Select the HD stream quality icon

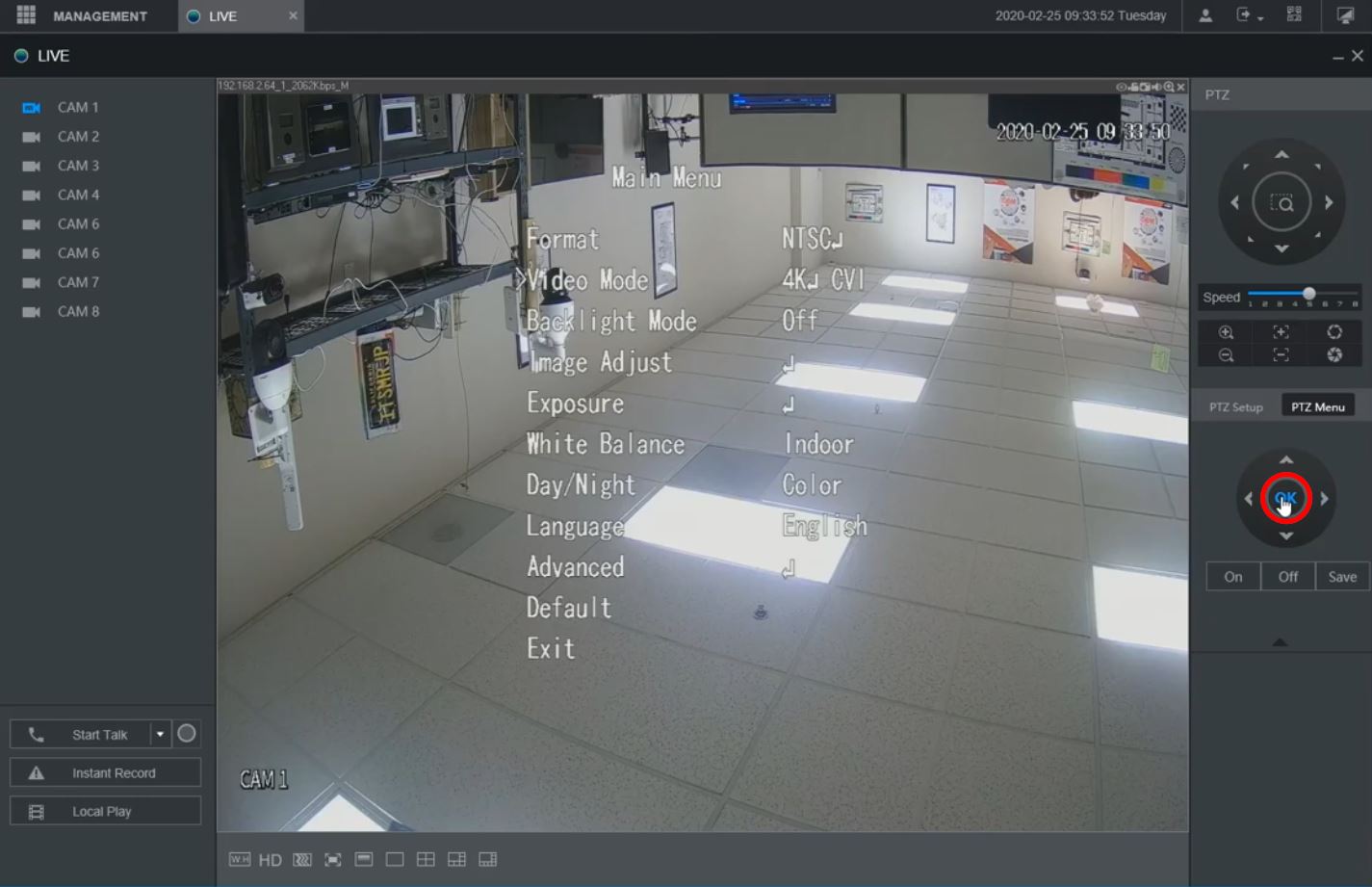[x=271, y=859]
